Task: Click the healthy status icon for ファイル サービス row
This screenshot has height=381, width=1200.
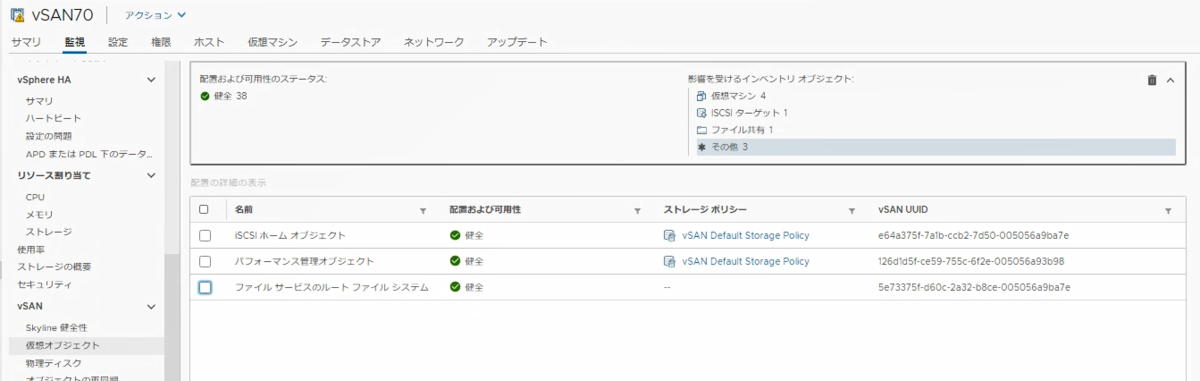Action: click(x=455, y=287)
